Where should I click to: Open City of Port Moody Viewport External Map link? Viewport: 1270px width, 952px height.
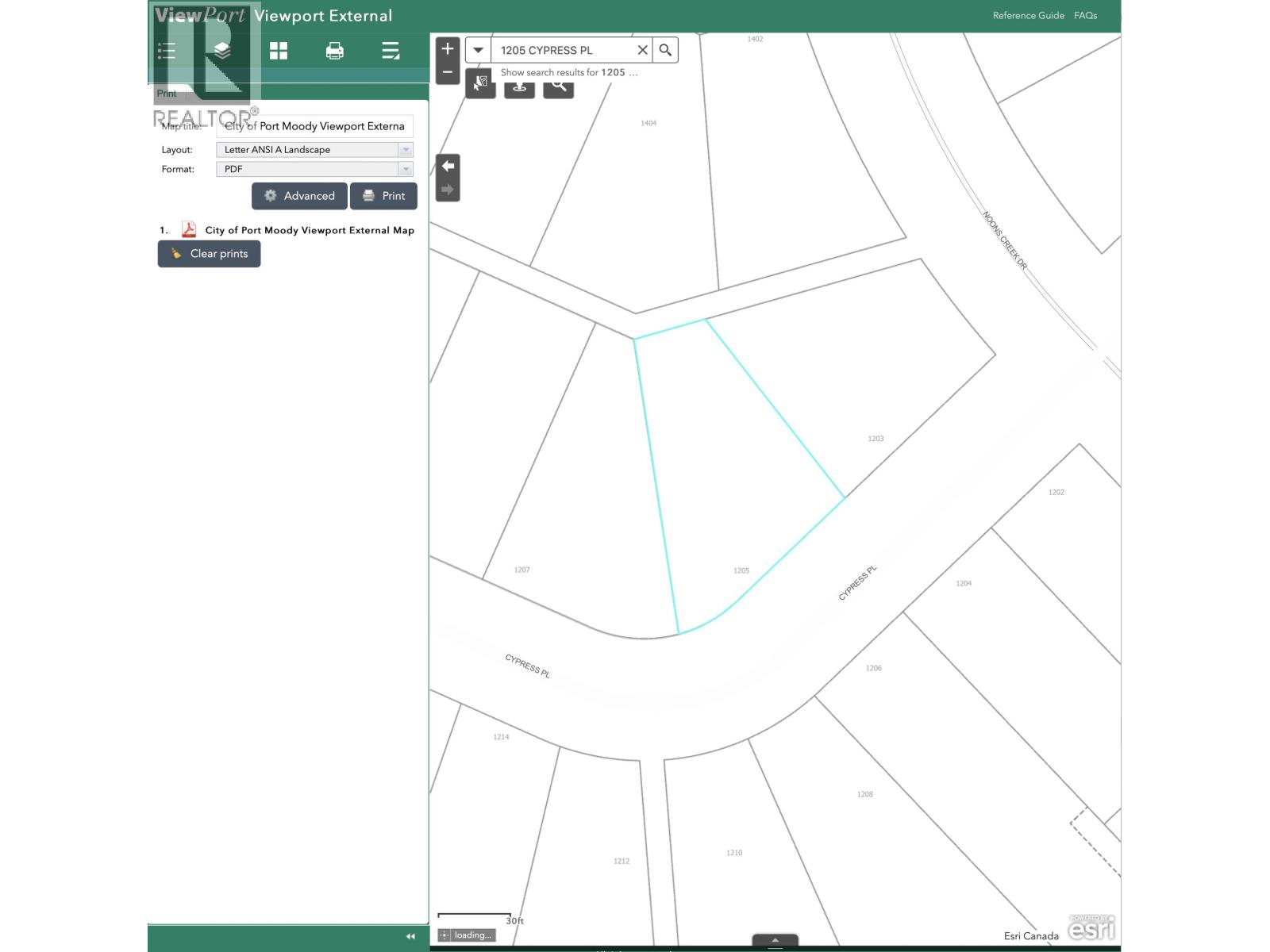coord(310,230)
